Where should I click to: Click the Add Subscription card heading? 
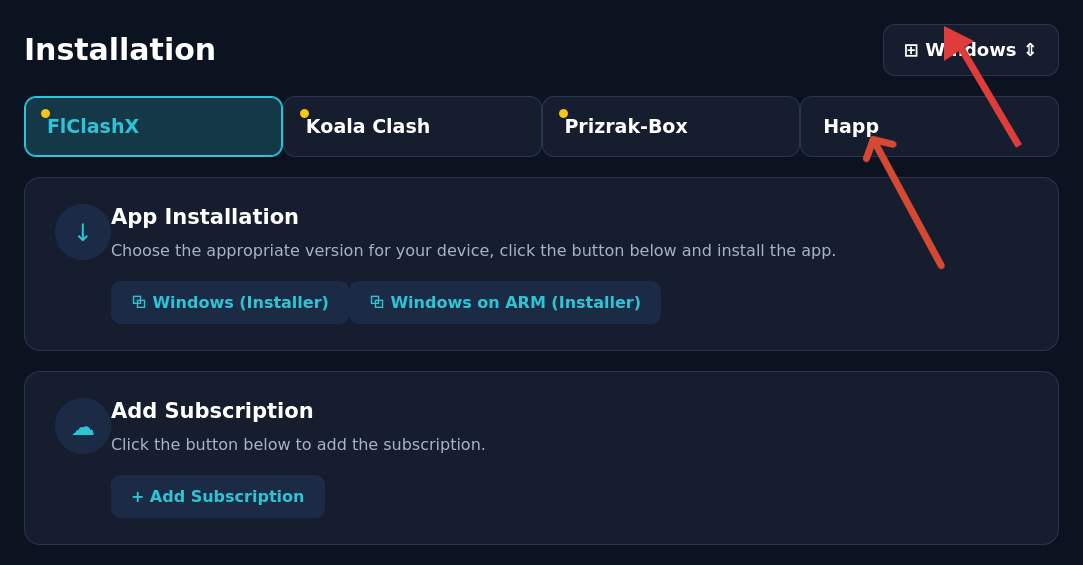pyautogui.click(x=212, y=411)
